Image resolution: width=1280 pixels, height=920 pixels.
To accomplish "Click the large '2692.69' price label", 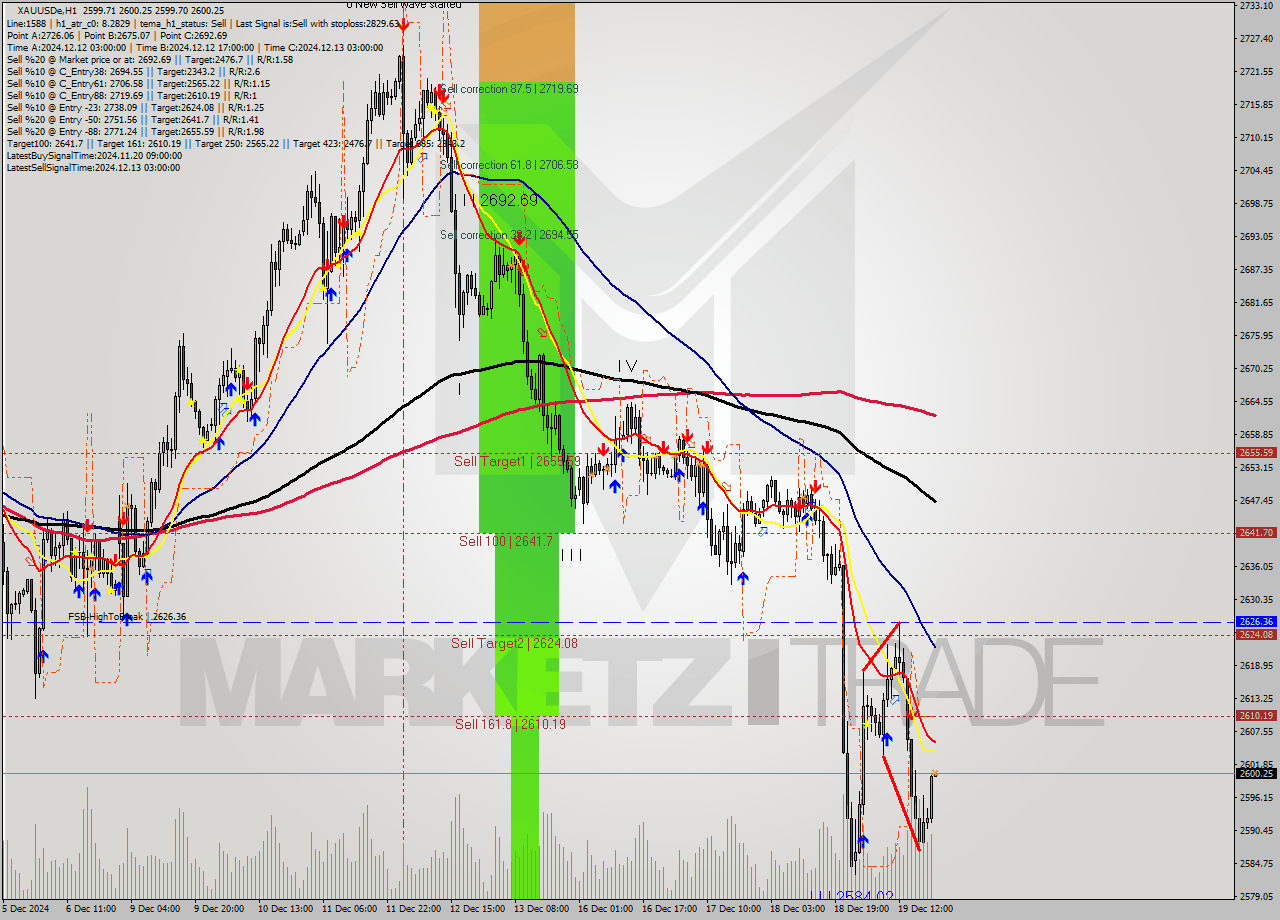I will [508, 201].
